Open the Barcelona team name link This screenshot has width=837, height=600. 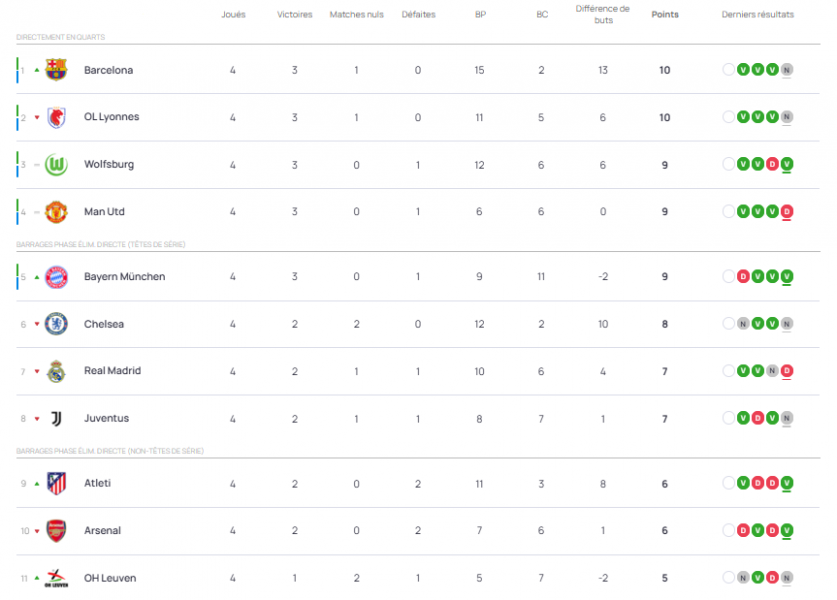coord(109,70)
